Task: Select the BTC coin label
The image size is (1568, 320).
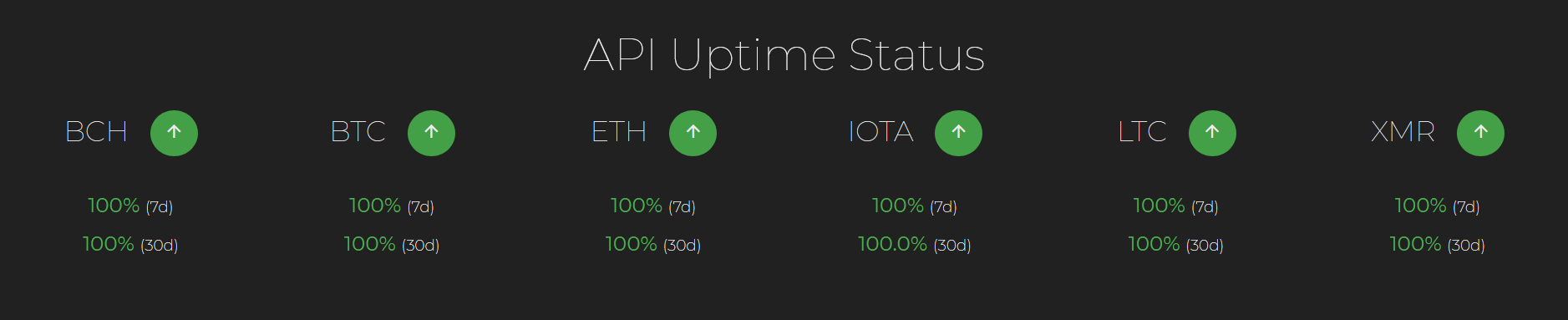Action: (x=358, y=132)
